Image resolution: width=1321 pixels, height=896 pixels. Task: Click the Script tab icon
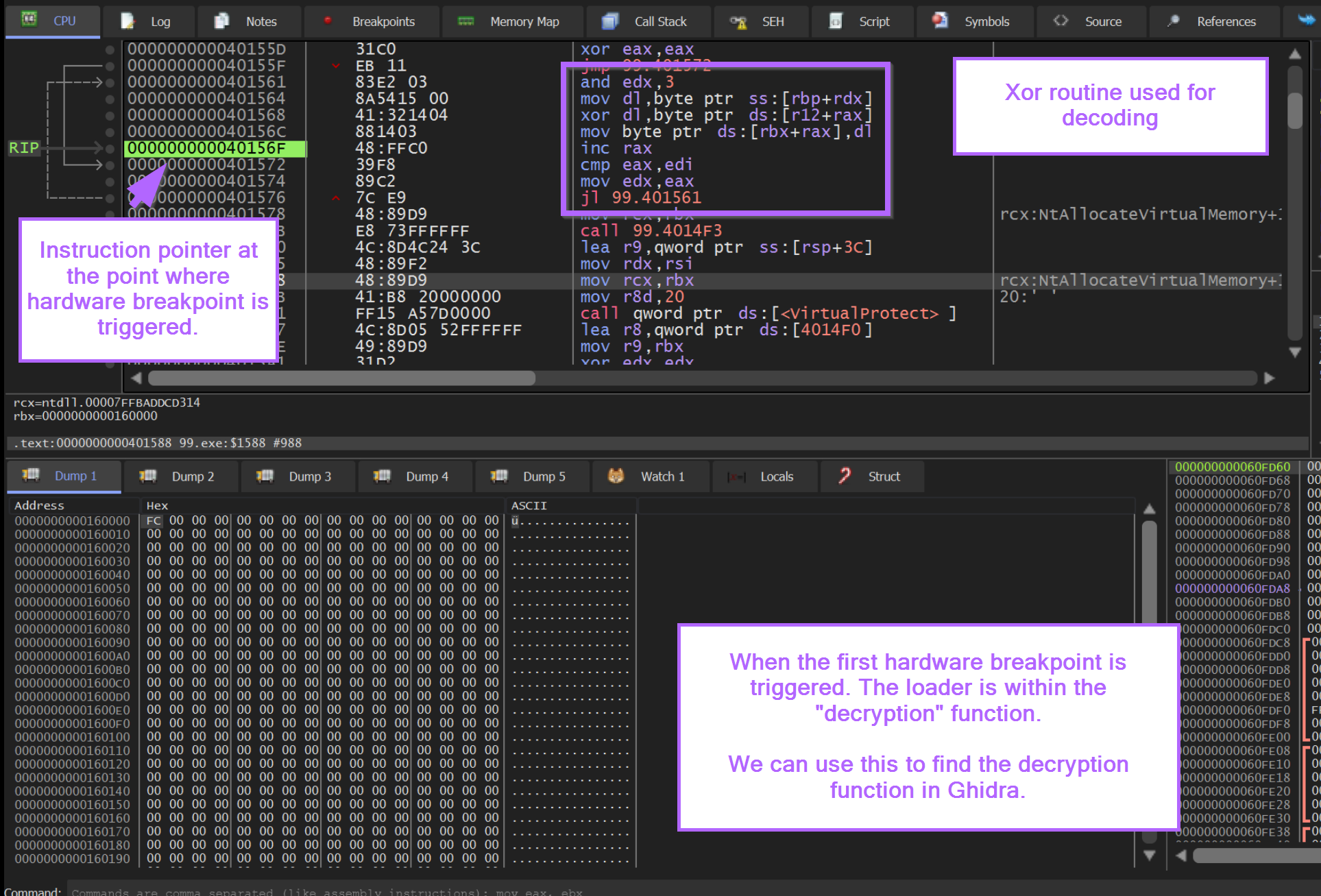tap(835, 21)
